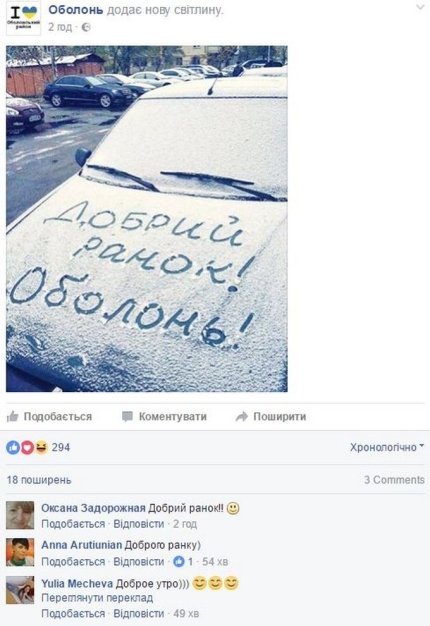Click the red heart reaction icon
Viewport: 430px width, 626px height.
point(27,448)
